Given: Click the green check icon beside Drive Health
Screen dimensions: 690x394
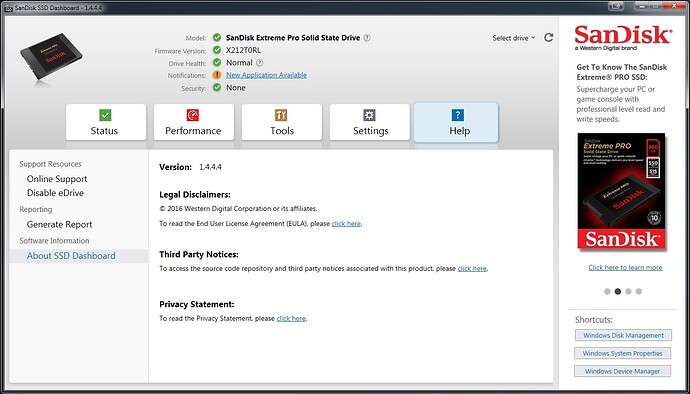Looking at the screenshot, I should [x=217, y=63].
